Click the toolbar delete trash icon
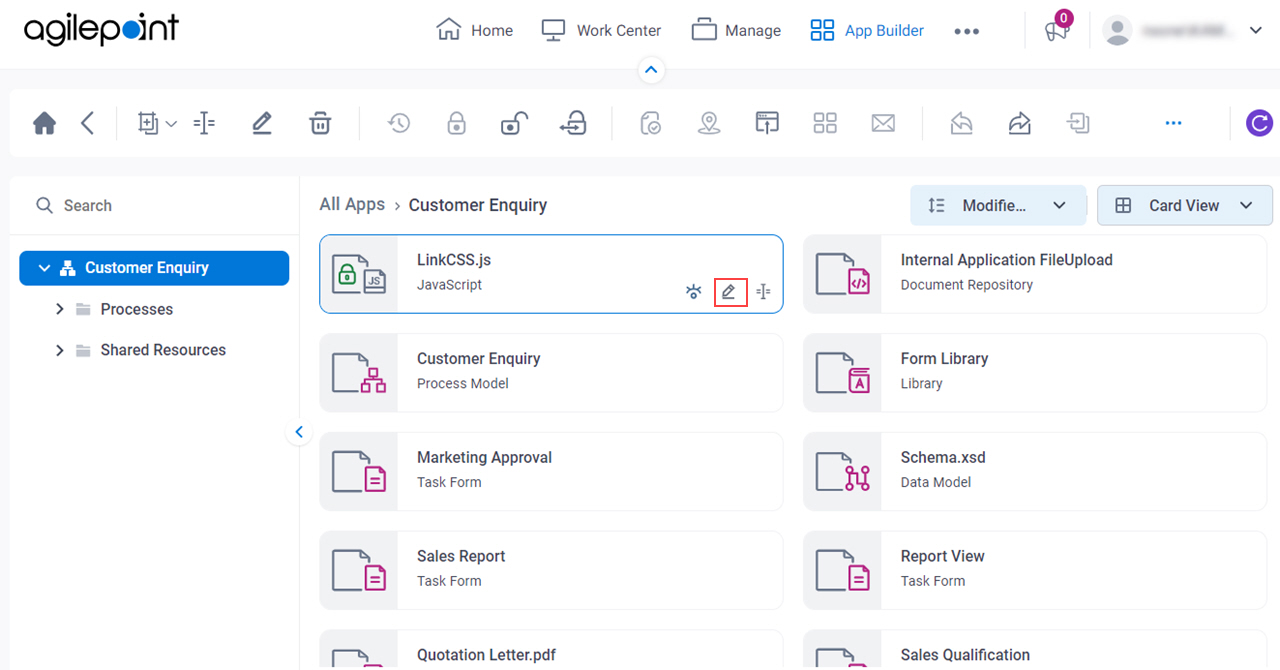This screenshot has height=670, width=1280. pyautogui.click(x=320, y=123)
